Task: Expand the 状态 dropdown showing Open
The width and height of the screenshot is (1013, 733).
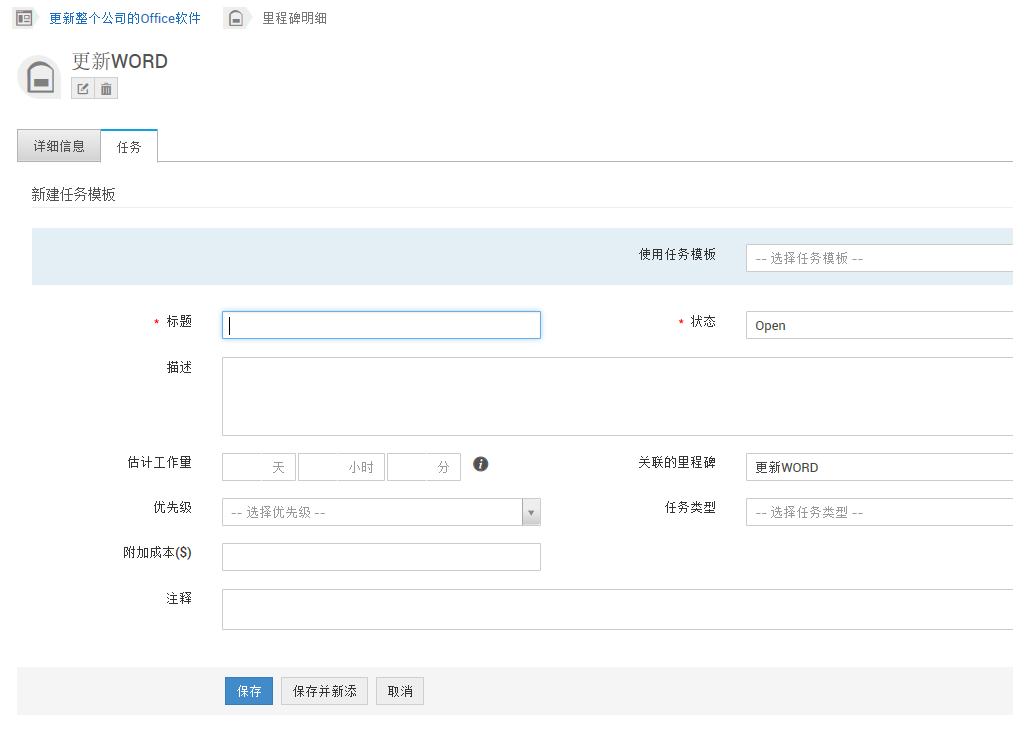Action: (878, 325)
